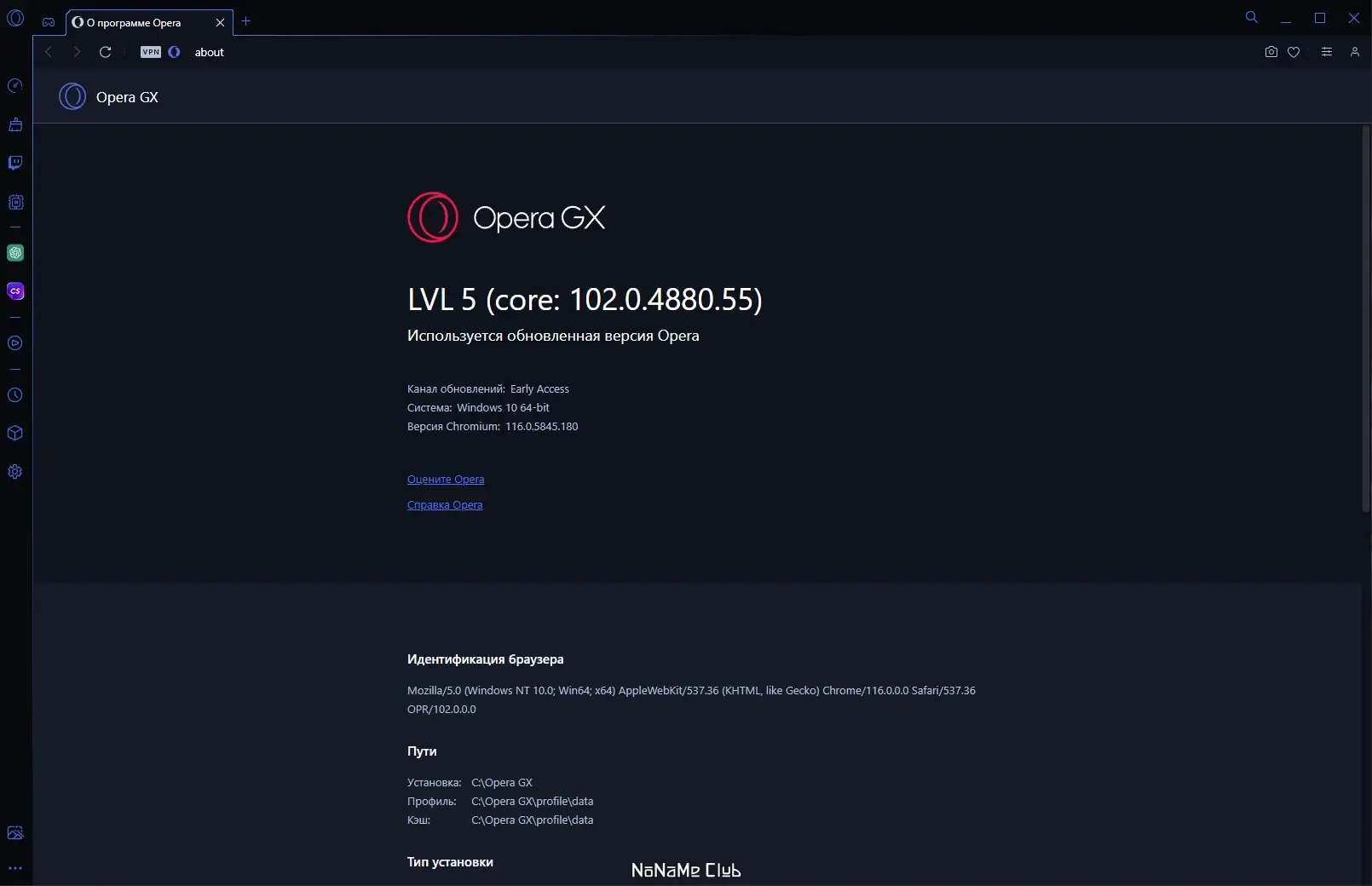Screen dimensions: 1372x886
Task: Click the 'Идентификация браузера' heading
Action: tap(485, 659)
